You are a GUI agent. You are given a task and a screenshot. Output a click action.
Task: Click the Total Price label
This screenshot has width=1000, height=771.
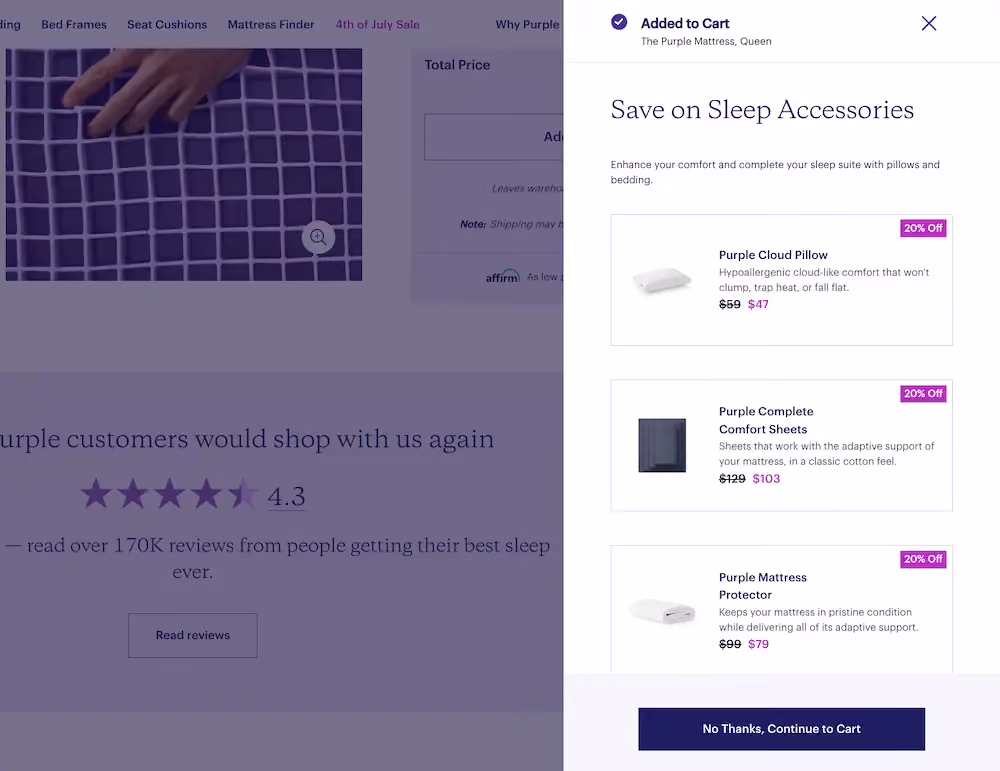point(457,65)
